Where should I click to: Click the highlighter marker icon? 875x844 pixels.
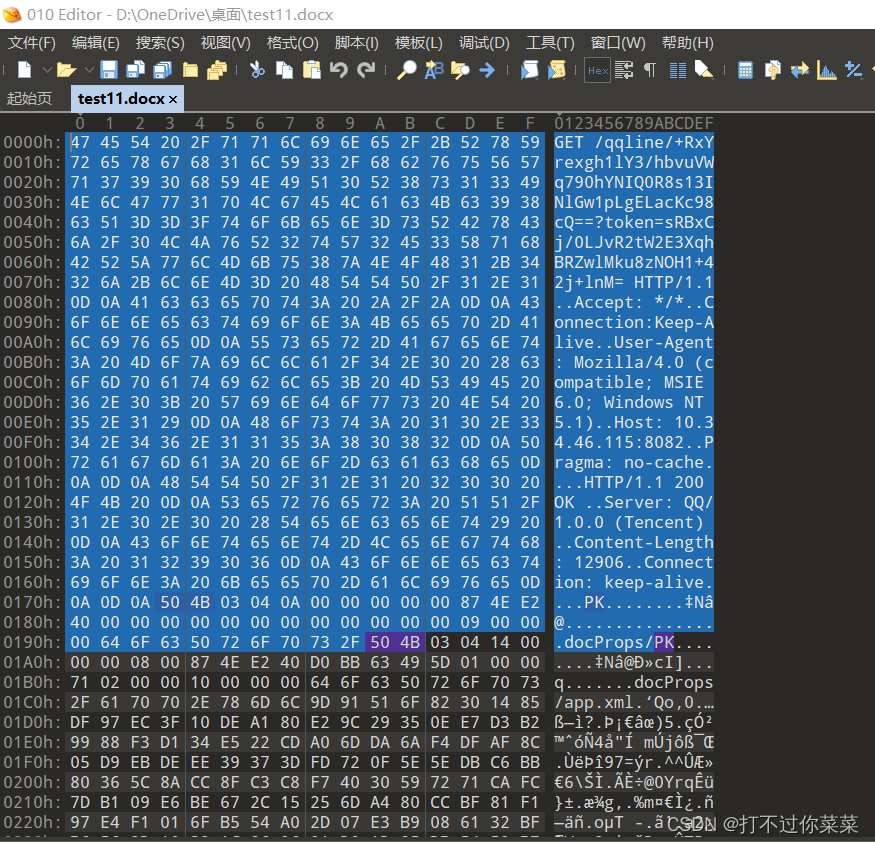[704, 70]
